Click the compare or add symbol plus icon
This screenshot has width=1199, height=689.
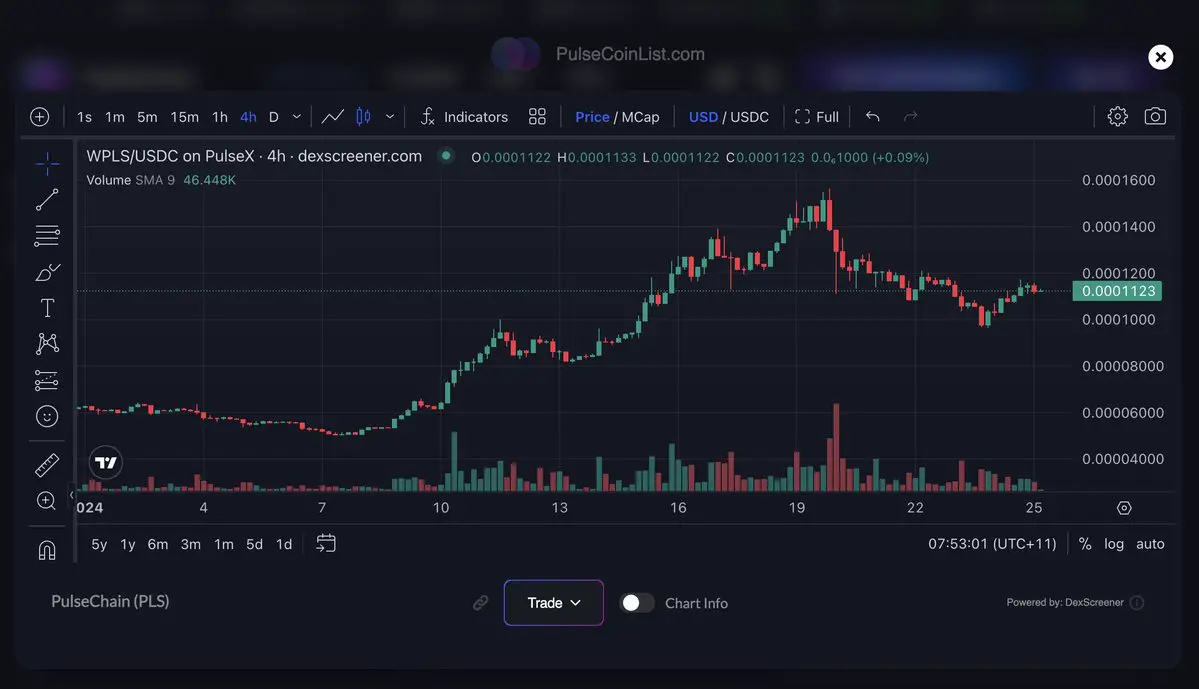click(x=40, y=116)
